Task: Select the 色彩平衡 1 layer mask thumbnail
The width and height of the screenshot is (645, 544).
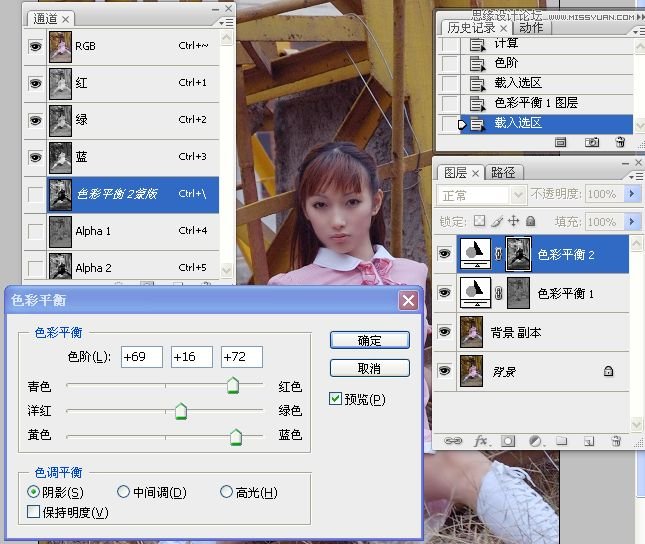Action: 518,293
